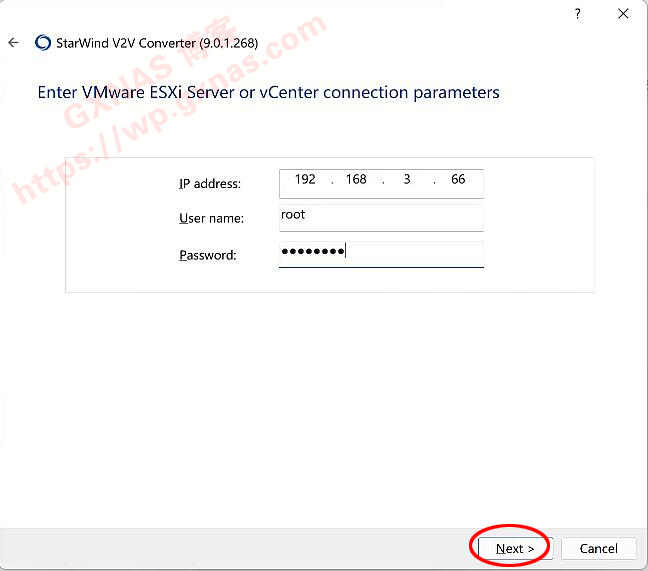Click blank area below the connection parameters box
Image resolution: width=648 pixels, height=571 pixels.
[x=330, y=400]
